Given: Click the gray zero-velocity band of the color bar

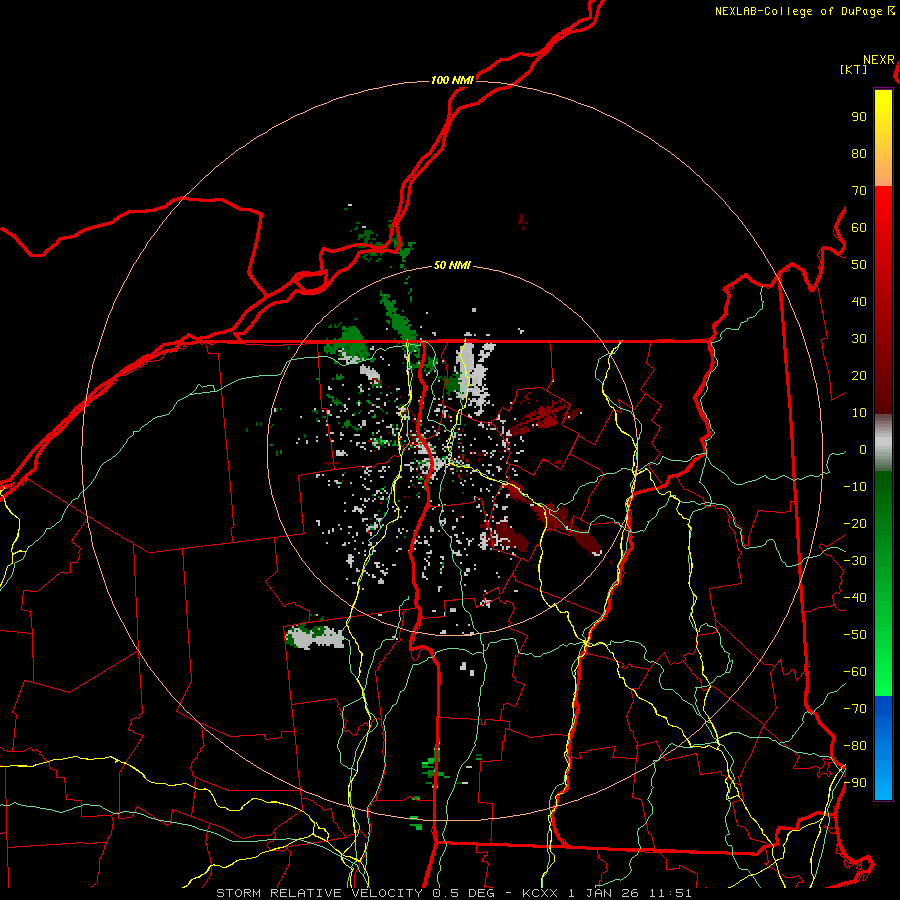Looking at the screenshot, I should point(883,442).
